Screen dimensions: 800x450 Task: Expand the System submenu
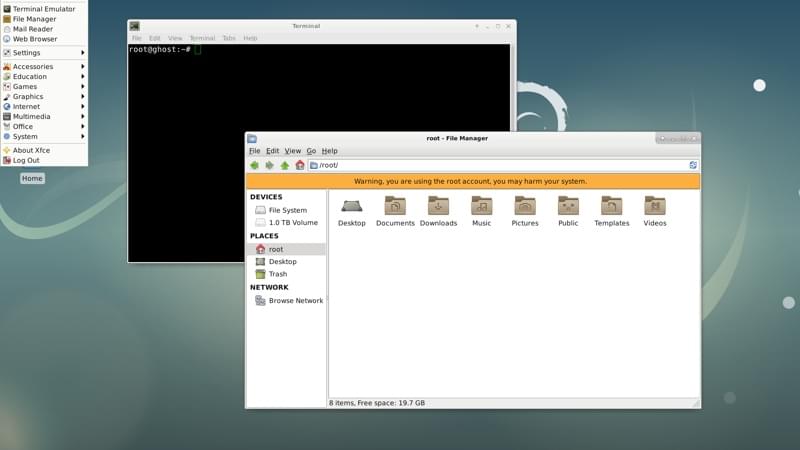click(44, 136)
